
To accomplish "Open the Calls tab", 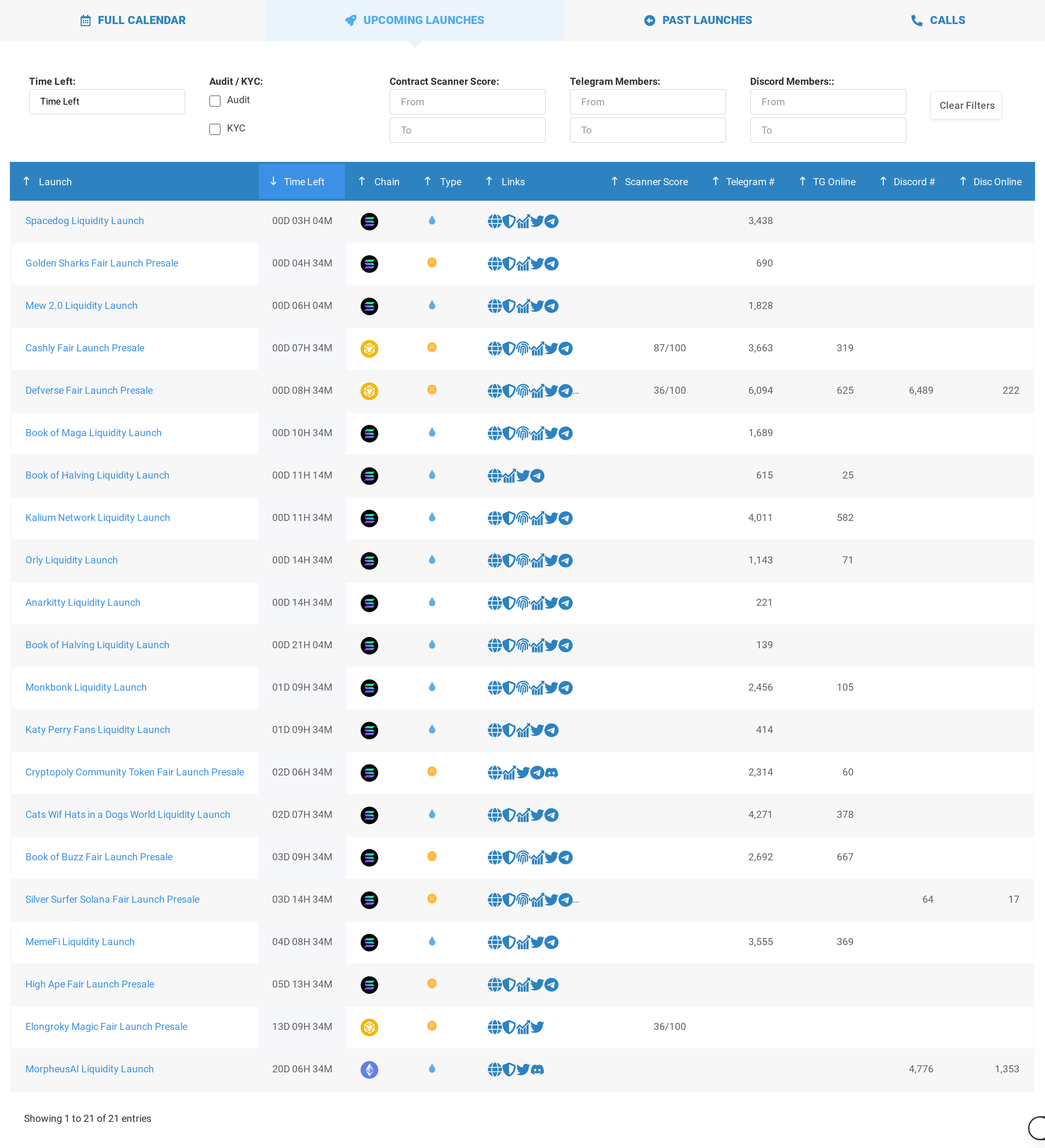I will tap(938, 20).
